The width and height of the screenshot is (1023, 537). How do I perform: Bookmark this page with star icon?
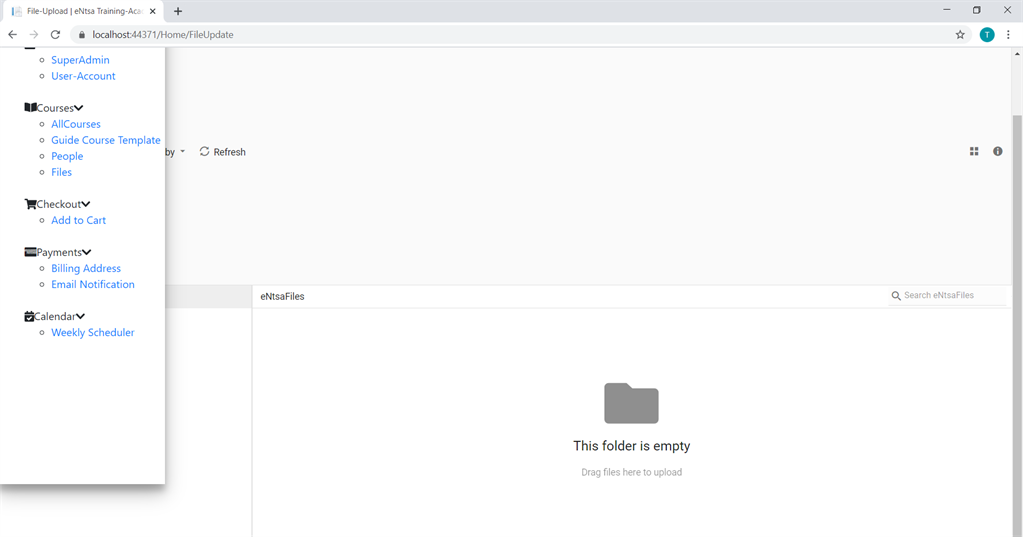pyautogui.click(x=960, y=35)
